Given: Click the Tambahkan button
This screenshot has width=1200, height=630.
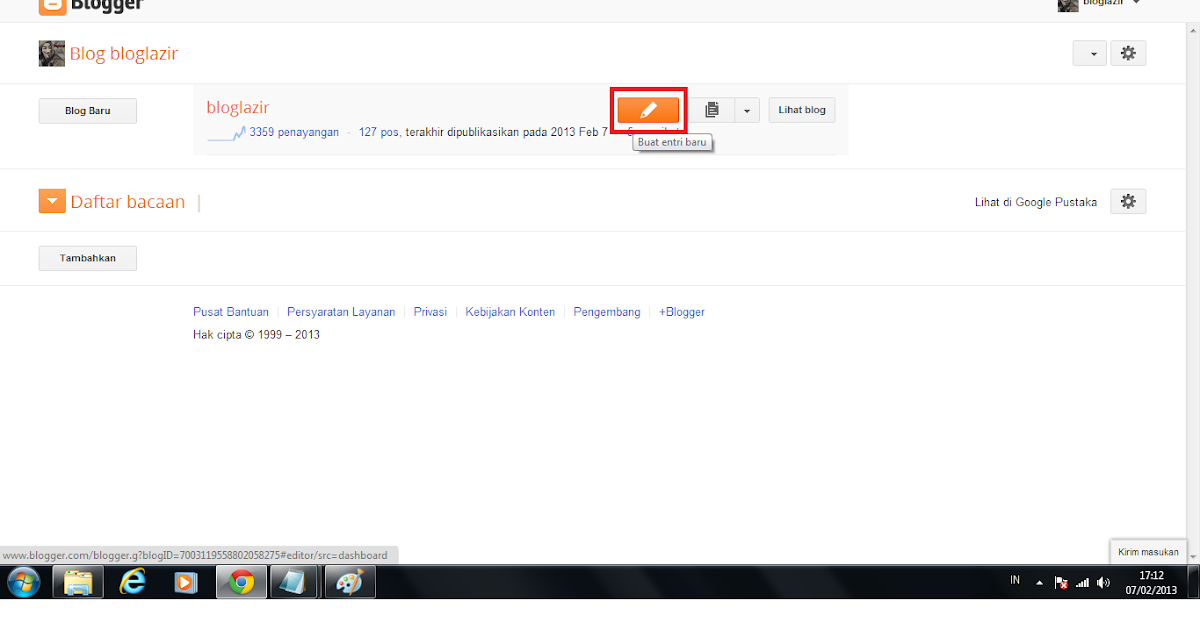Looking at the screenshot, I should 88,258.
